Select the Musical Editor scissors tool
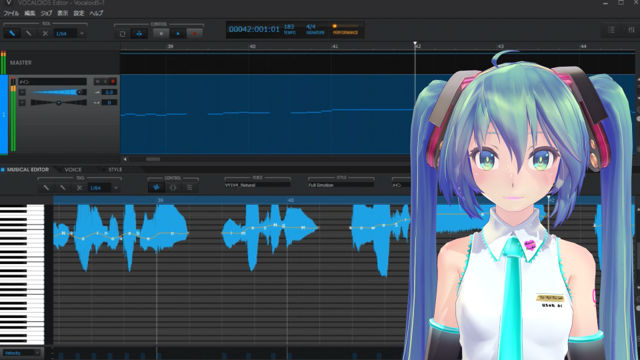 [x=79, y=188]
